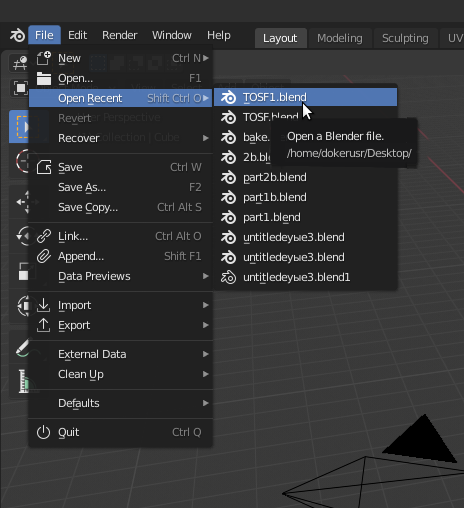The height and width of the screenshot is (508, 464).
Task: Click the chain Link icon
Action: [x=44, y=236]
